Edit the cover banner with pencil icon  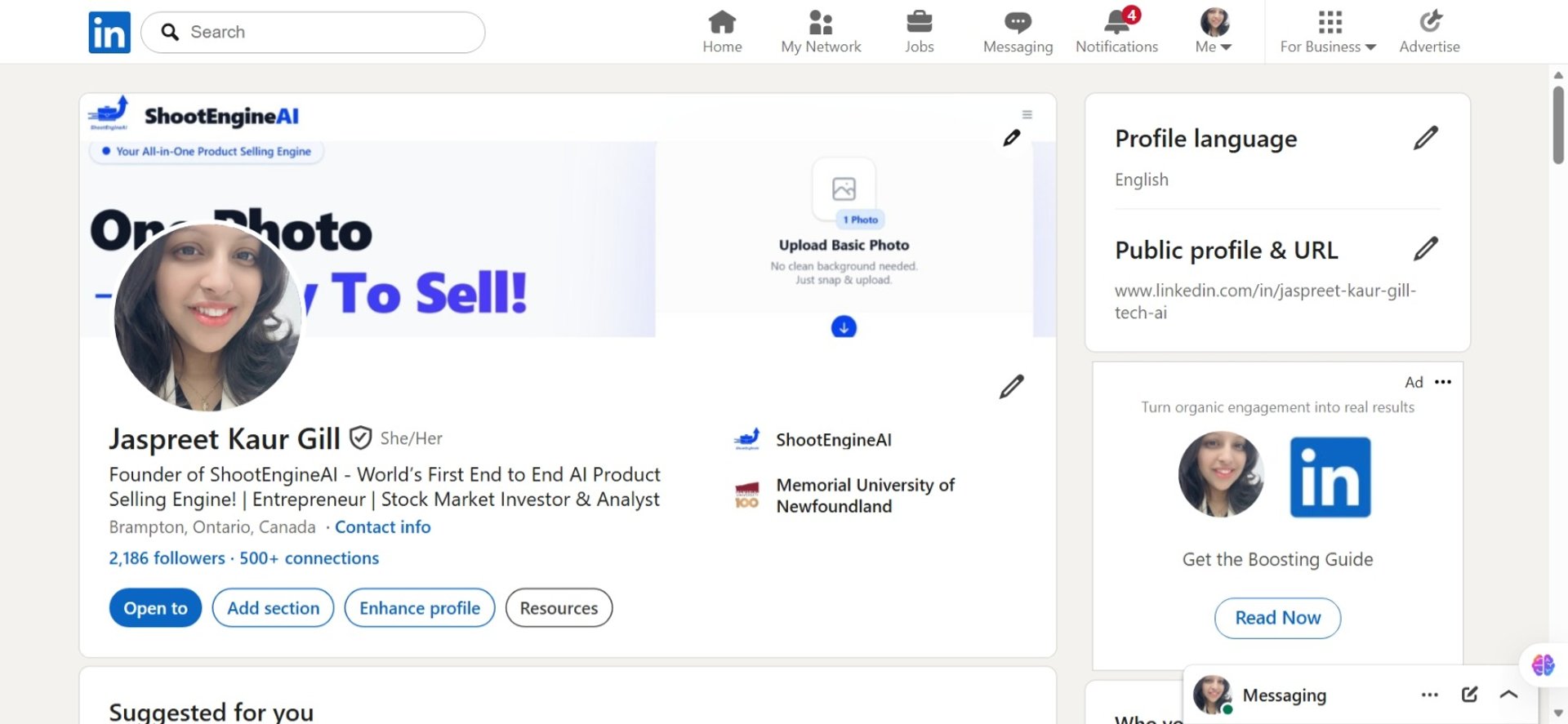tap(1012, 138)
